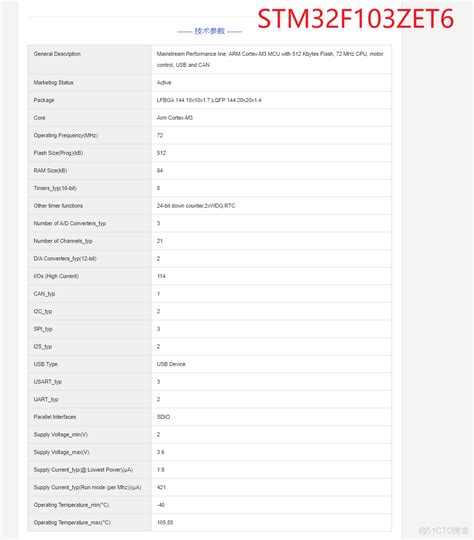
Task: Select the Flash Size value 512
Action: click(161, 153)
